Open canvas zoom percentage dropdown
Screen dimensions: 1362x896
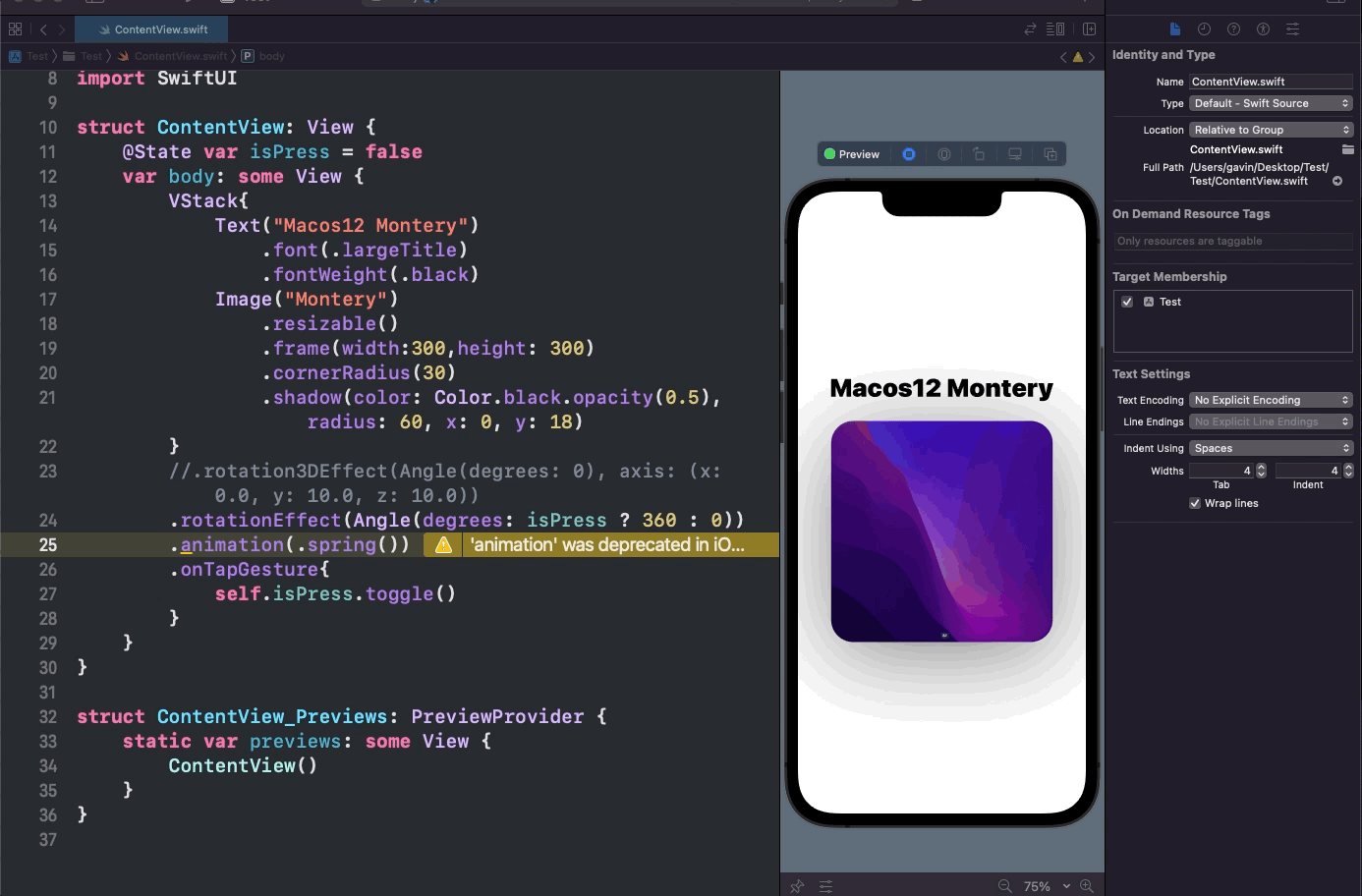pos(1047,886)
